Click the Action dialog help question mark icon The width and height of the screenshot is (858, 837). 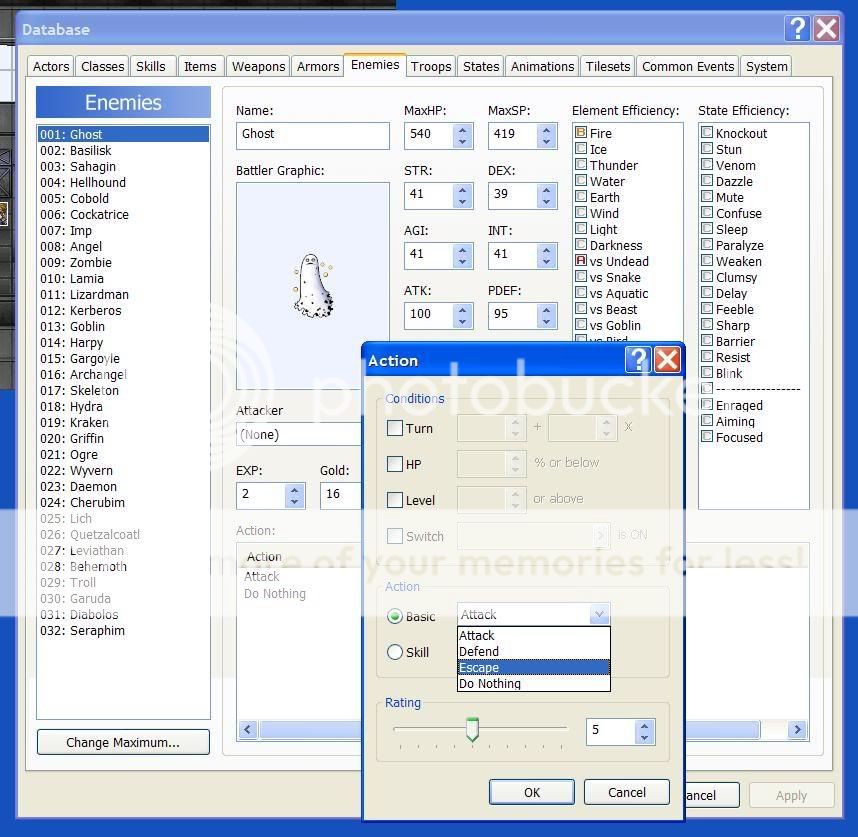coord(637,360)
